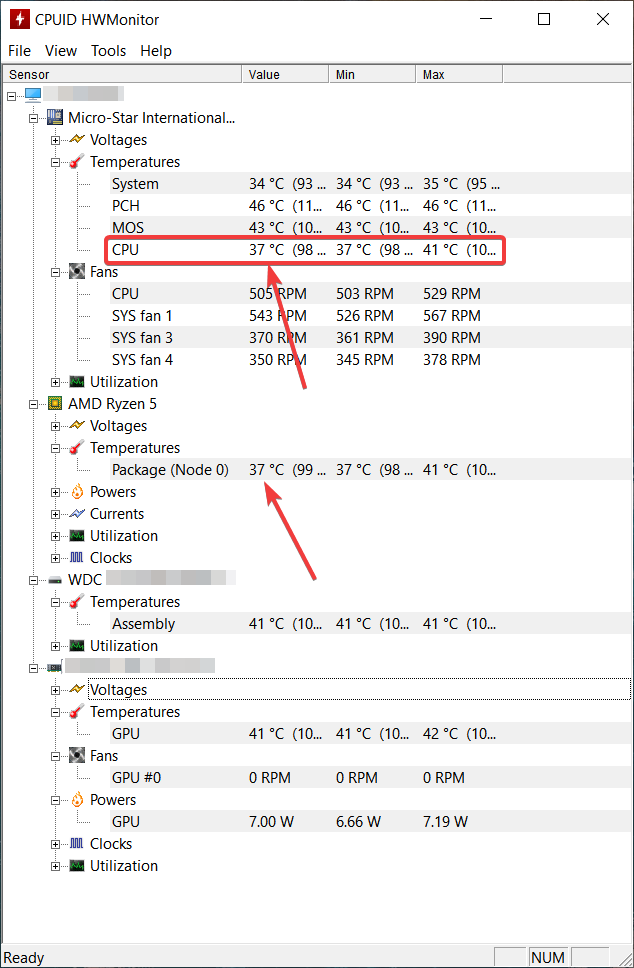
Task: Click the graphics card device icon
Action: (x=55, y=668)
